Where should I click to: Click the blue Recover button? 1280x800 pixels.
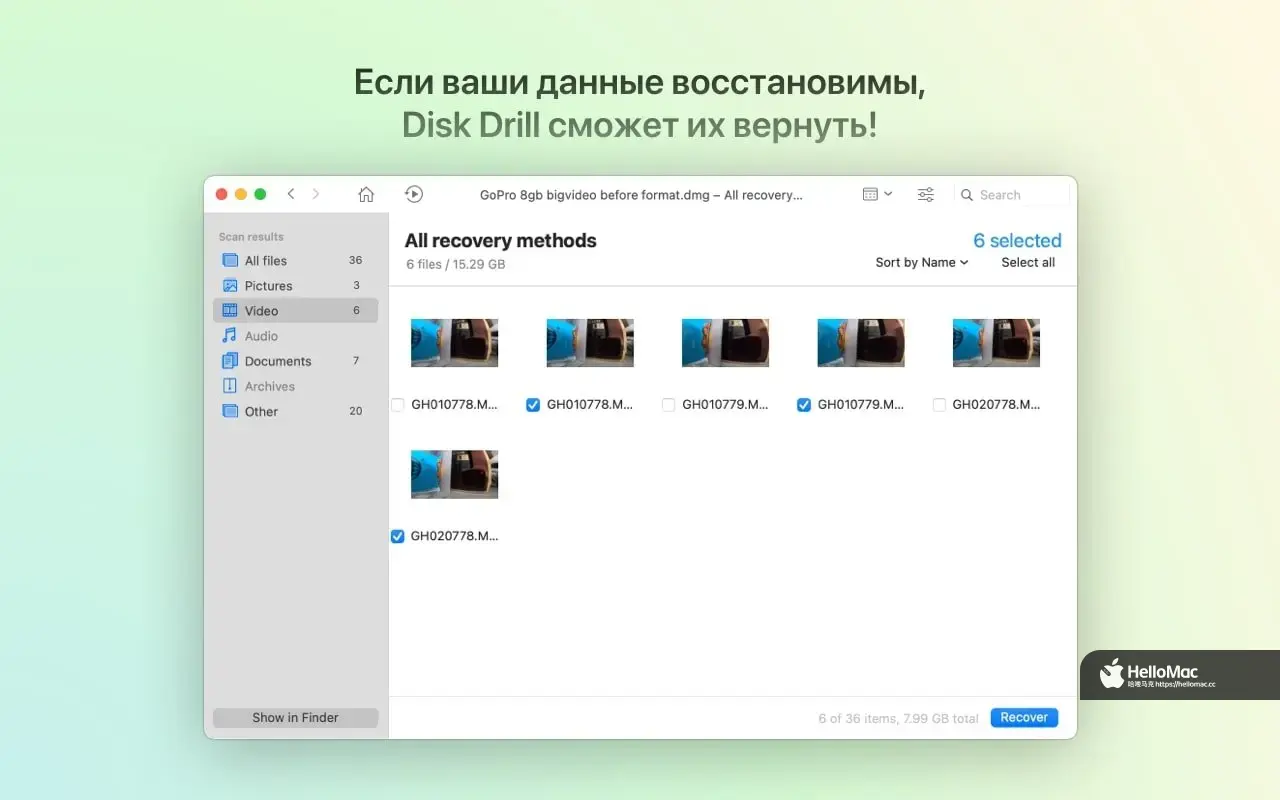[x=1024, y=717]
